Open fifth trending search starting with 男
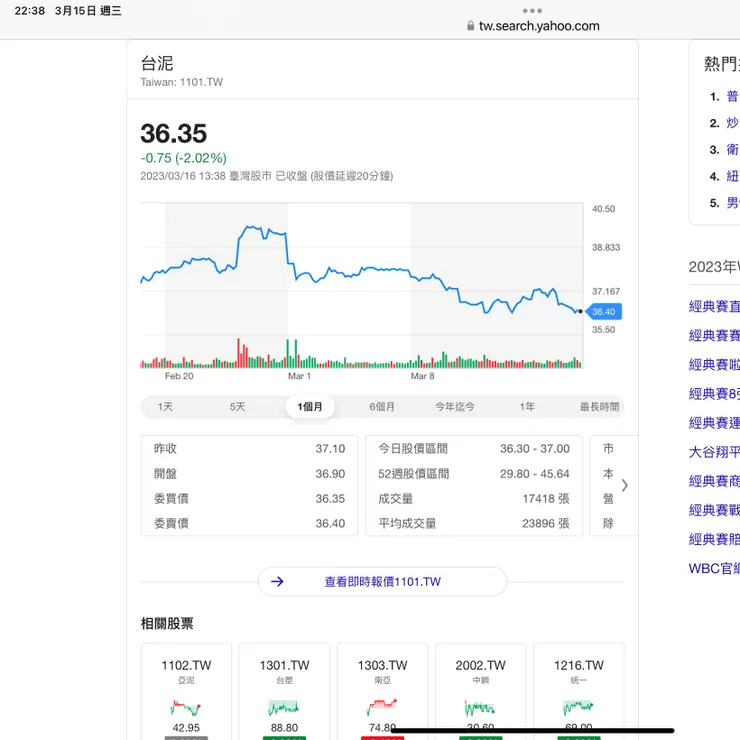 [732, 203]
